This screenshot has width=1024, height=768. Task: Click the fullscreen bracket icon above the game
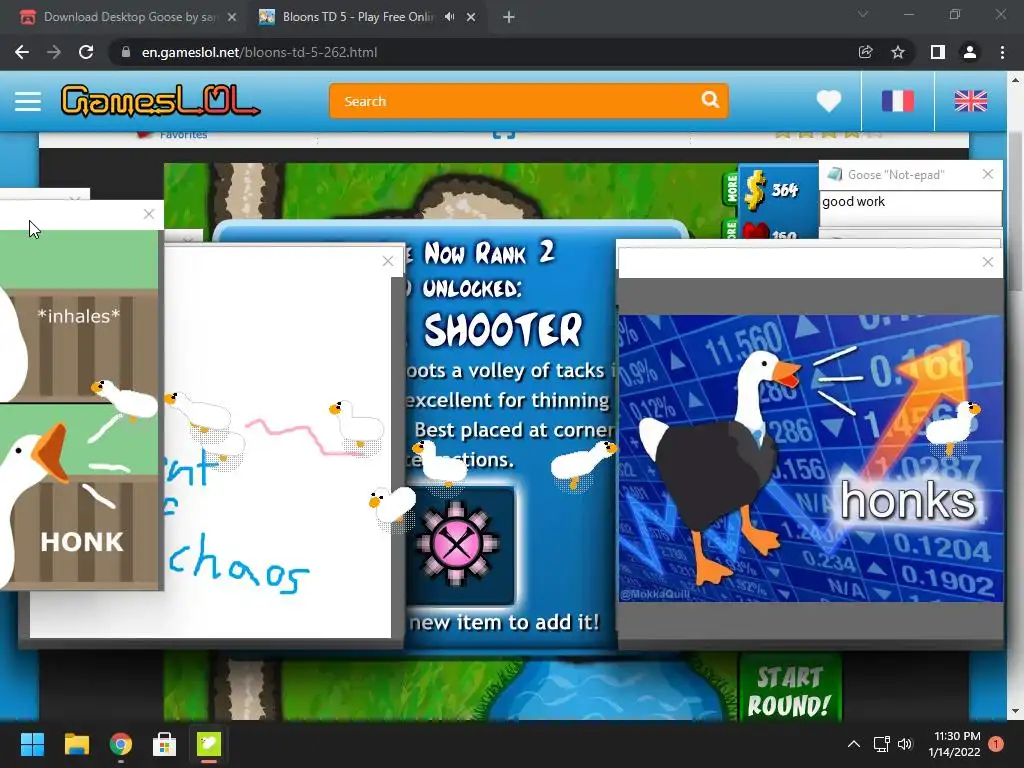click(504, 135)
